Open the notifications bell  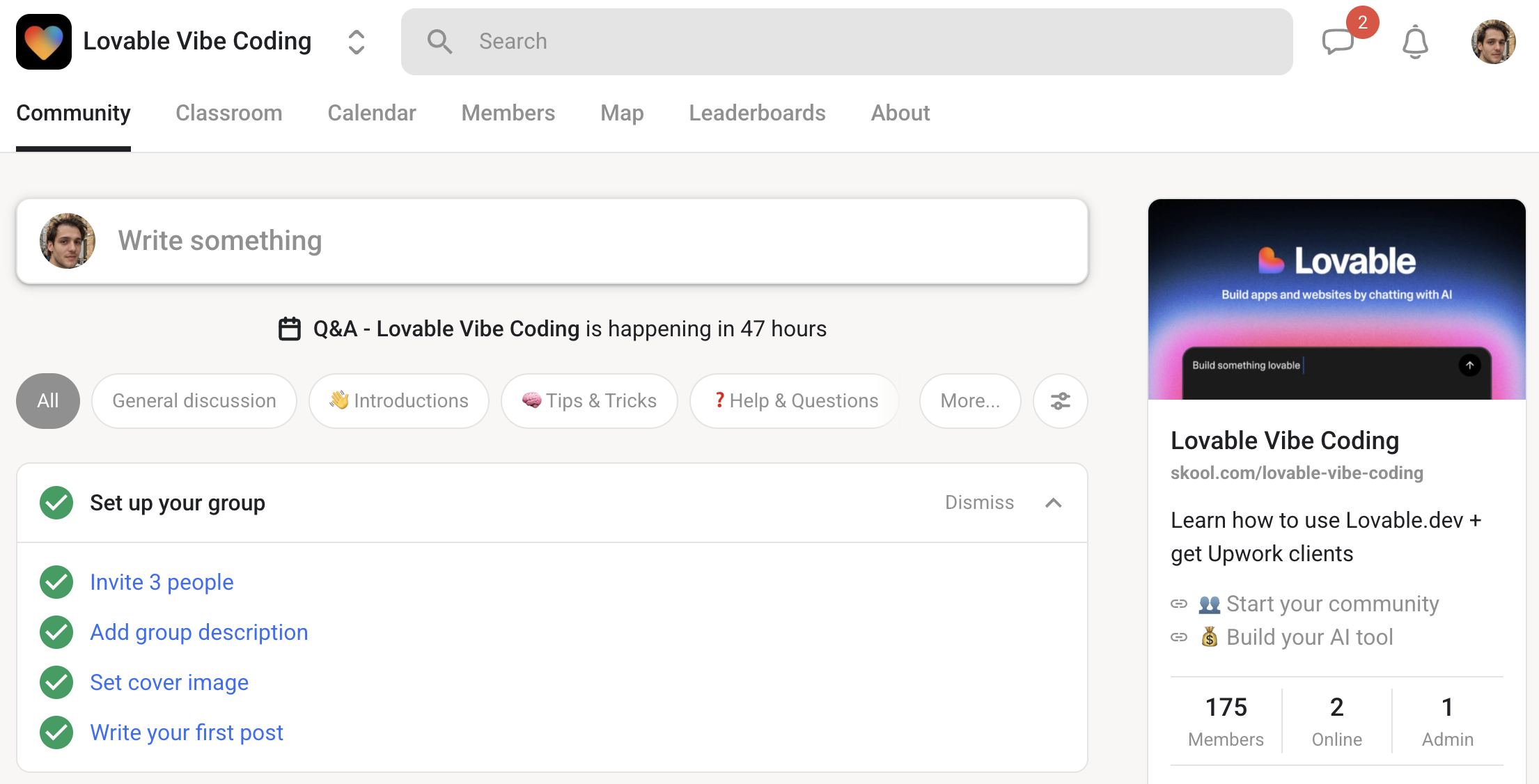coord(1415,42)
